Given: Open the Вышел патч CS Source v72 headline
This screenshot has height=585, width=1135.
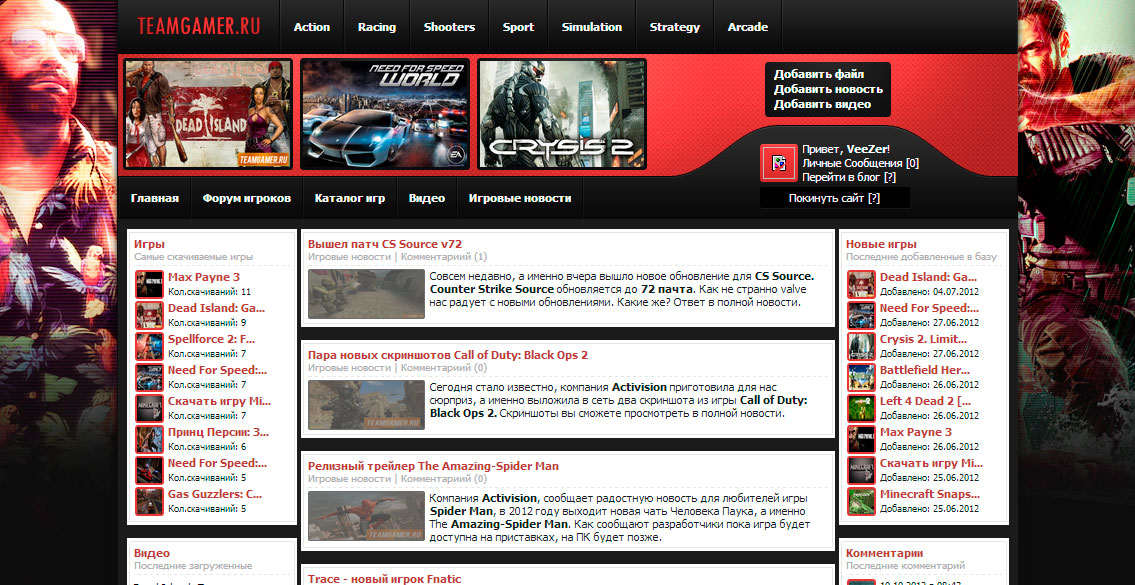Looking at the screenshot, I should click(385, 244).
